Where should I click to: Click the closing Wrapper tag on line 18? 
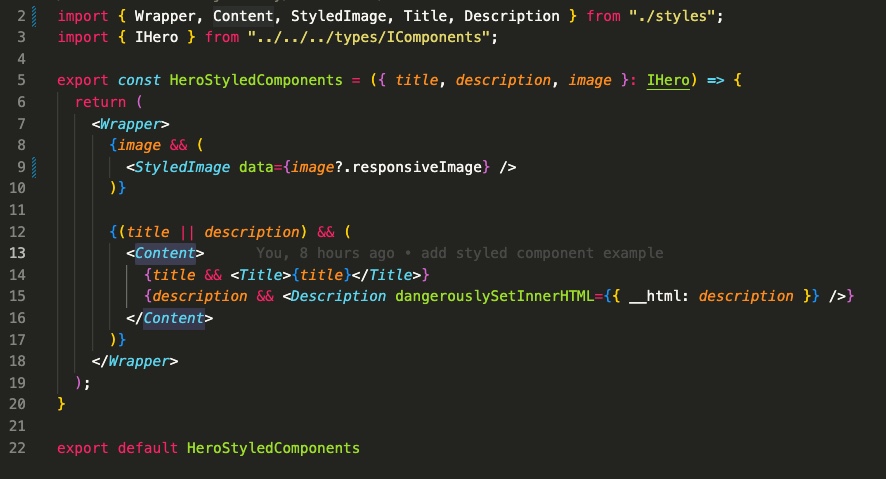(134, 361)
